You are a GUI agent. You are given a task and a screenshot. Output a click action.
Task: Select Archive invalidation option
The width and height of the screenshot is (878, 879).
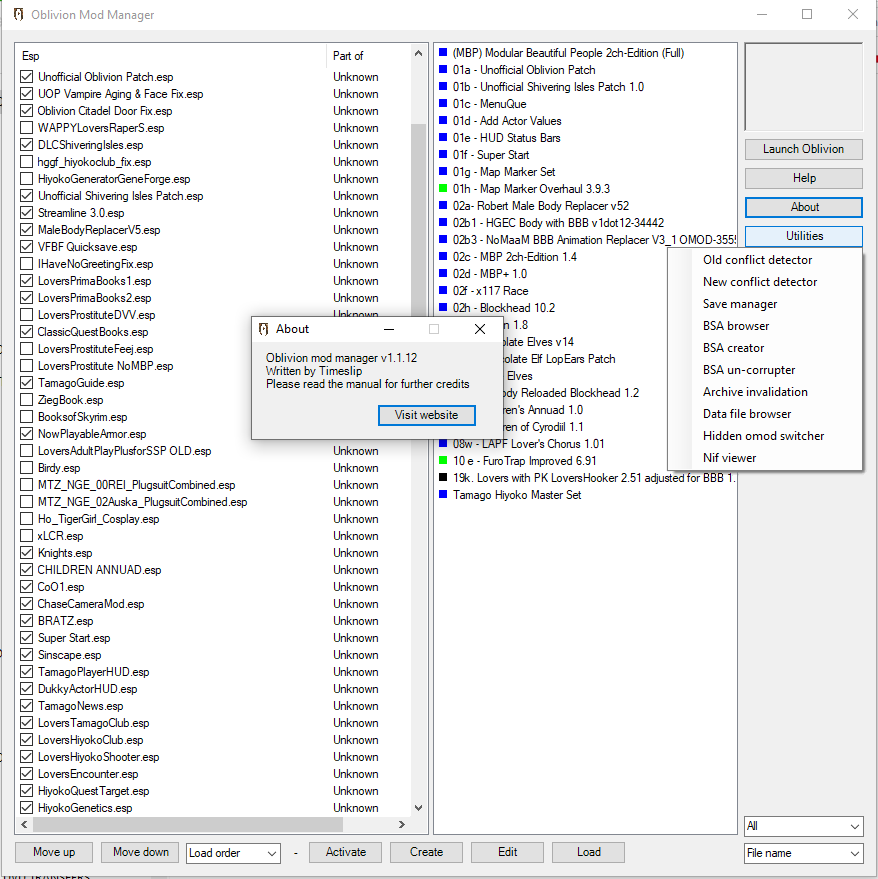point(755,392)
